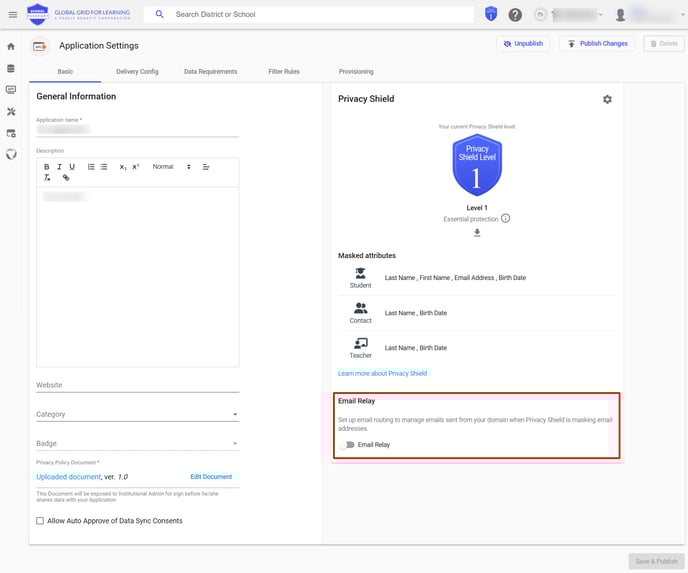
Task: Open the Normal text style dropdown
Action: (x=172, y=167)
